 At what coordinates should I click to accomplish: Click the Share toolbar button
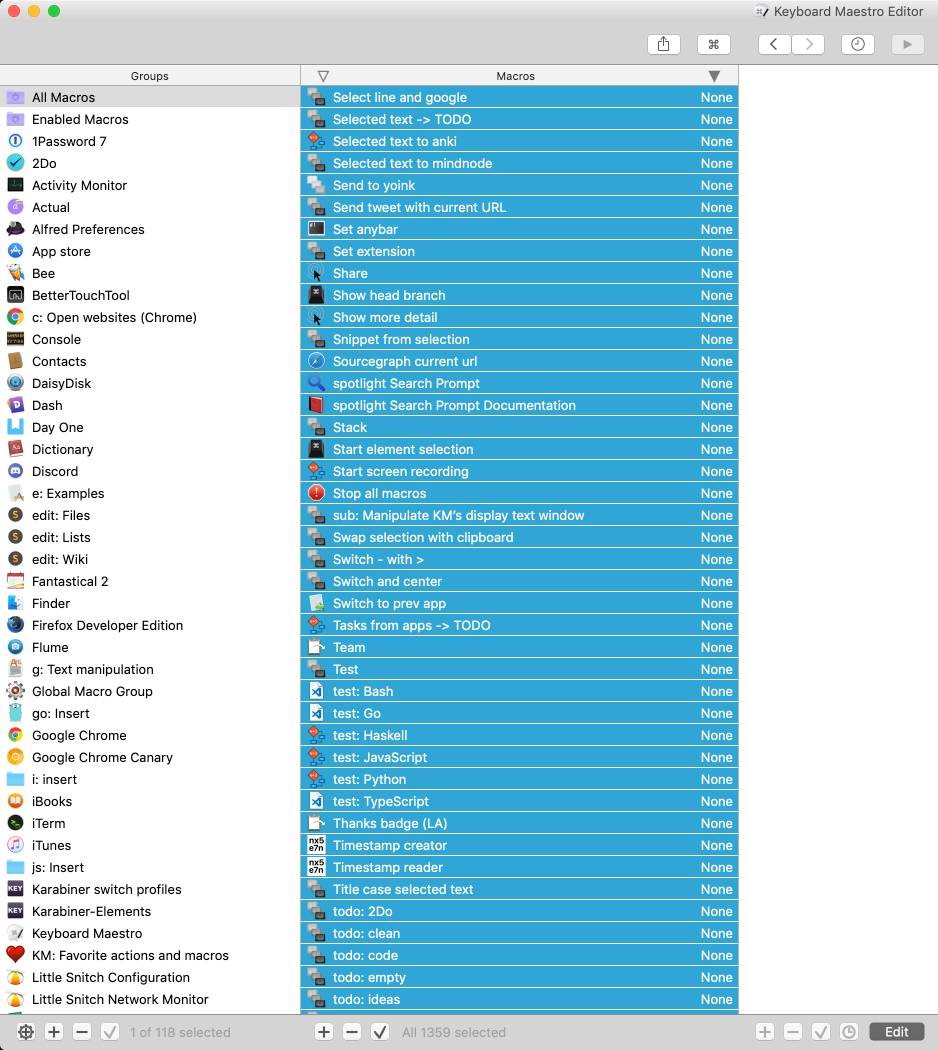(663, 44)
